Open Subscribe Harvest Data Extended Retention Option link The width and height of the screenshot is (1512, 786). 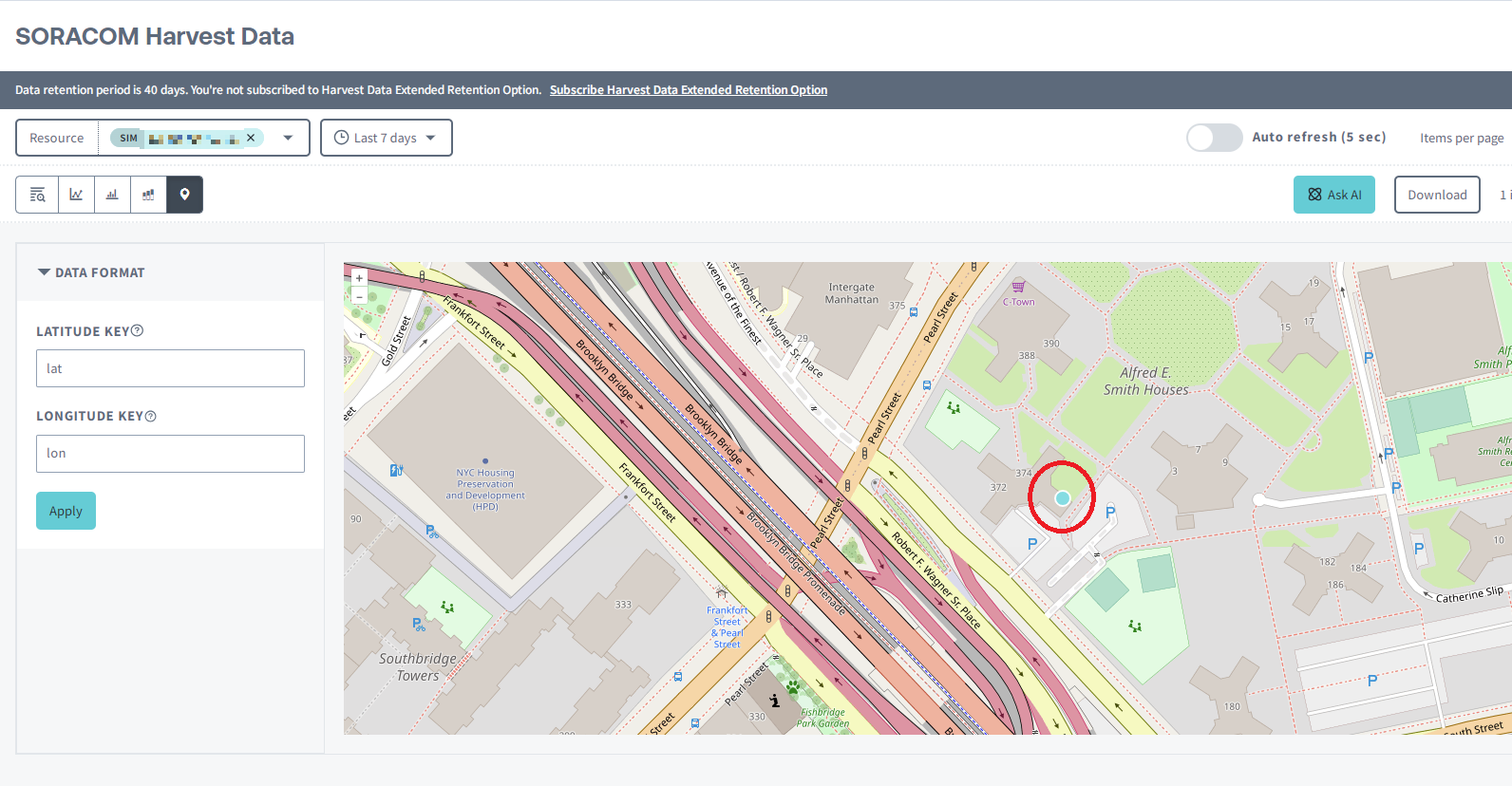[x=688, y=90]
